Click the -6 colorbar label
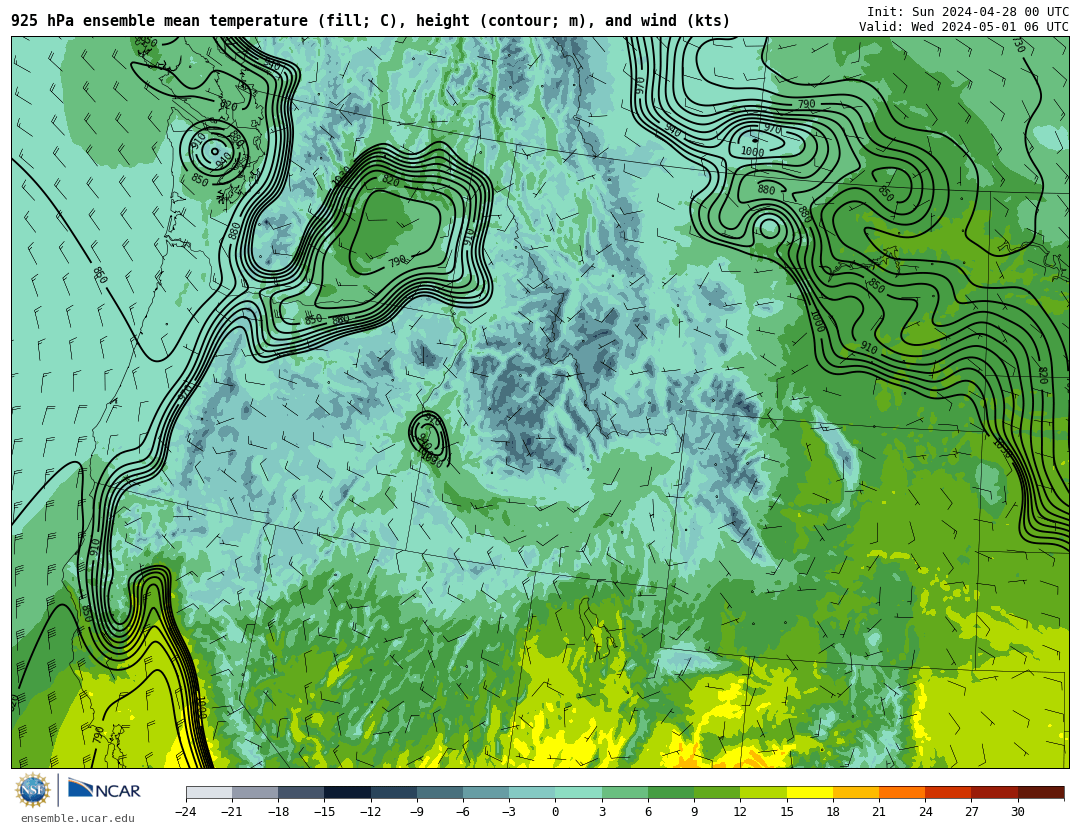 click(x=463, y=812)
